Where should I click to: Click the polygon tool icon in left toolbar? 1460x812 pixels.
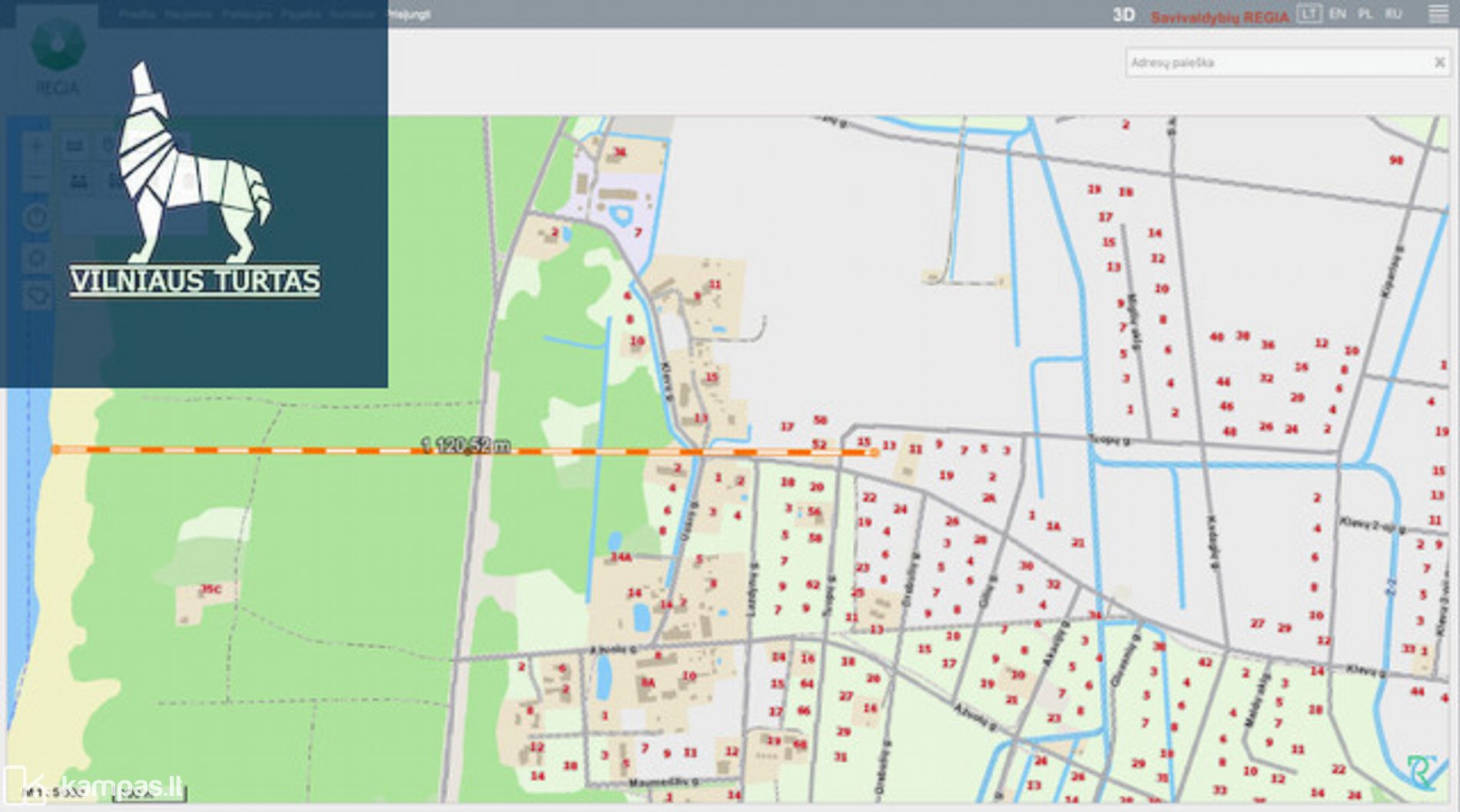click(37, 297)
